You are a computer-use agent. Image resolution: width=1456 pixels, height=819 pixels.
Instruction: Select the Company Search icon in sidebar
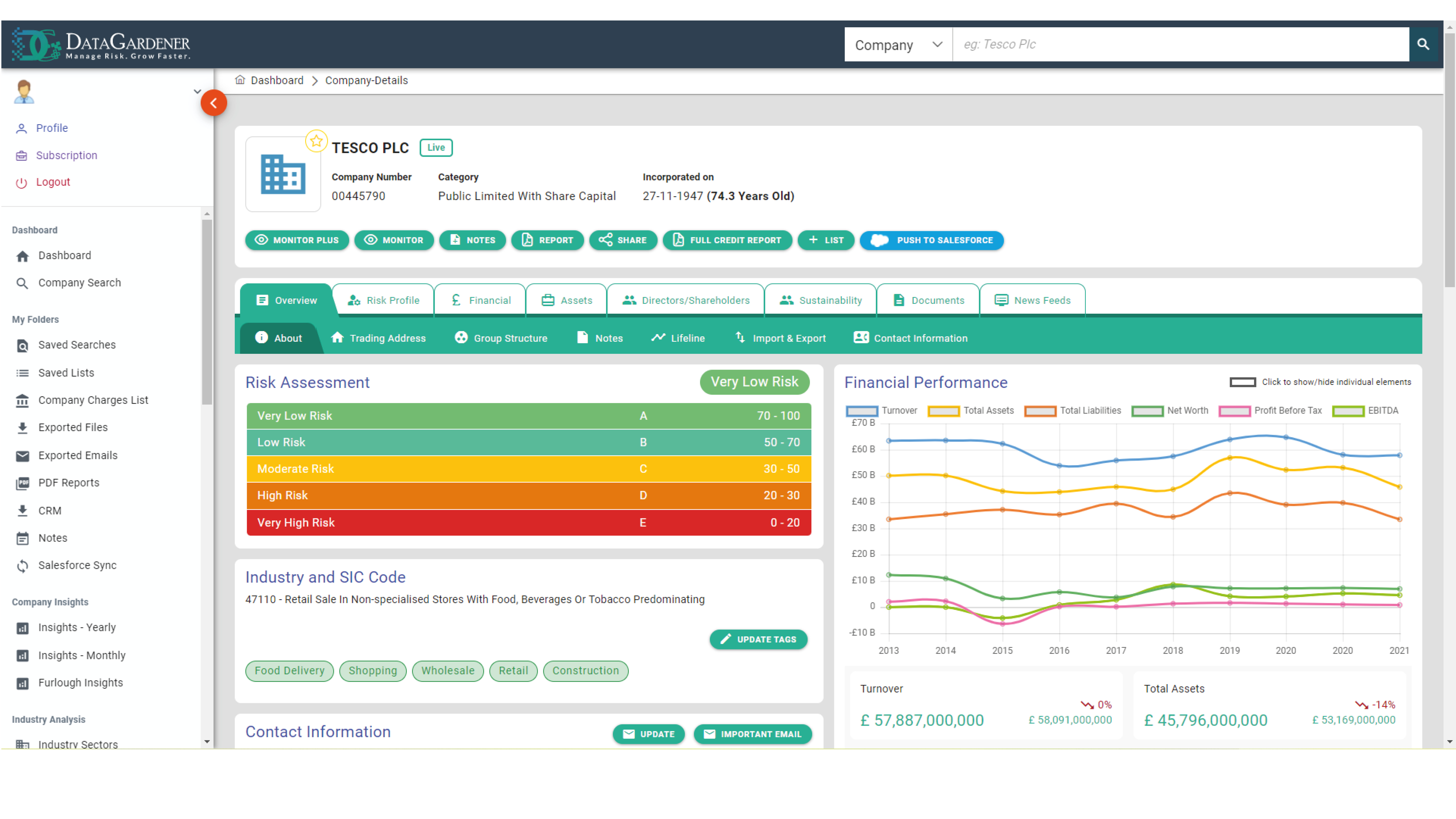(x=23, y=283)
